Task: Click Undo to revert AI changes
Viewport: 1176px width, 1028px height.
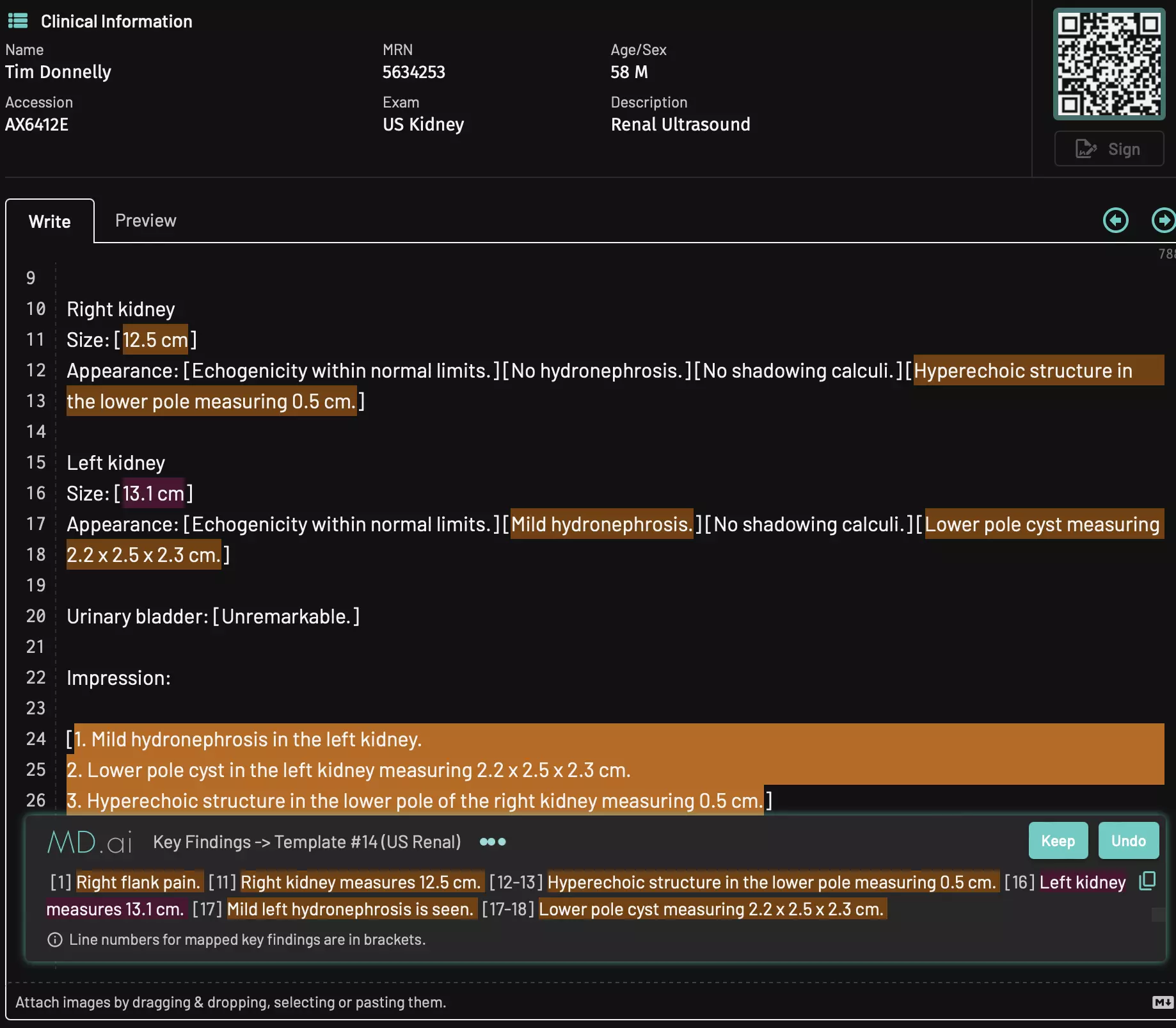Action: pyautogui.click(x=1128, y=841)
